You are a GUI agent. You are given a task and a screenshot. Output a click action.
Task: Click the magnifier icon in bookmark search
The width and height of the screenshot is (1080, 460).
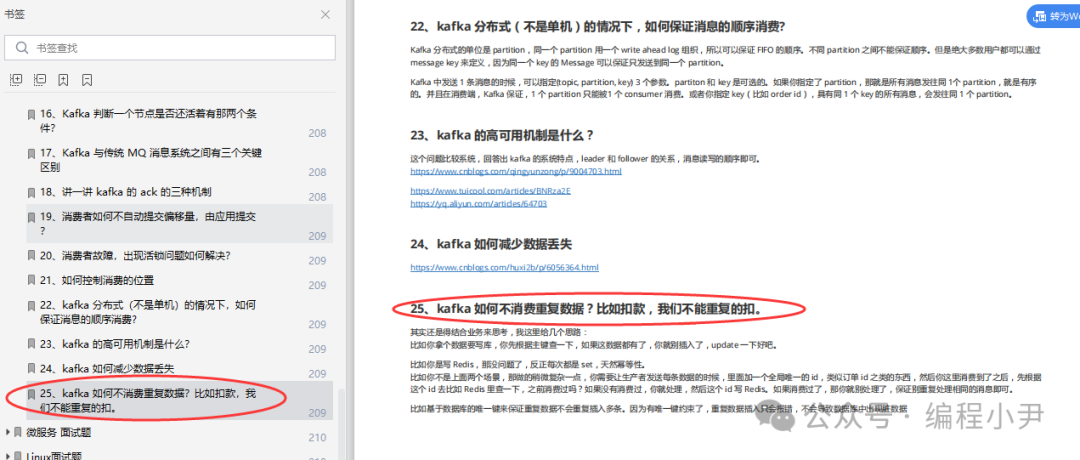23,48
